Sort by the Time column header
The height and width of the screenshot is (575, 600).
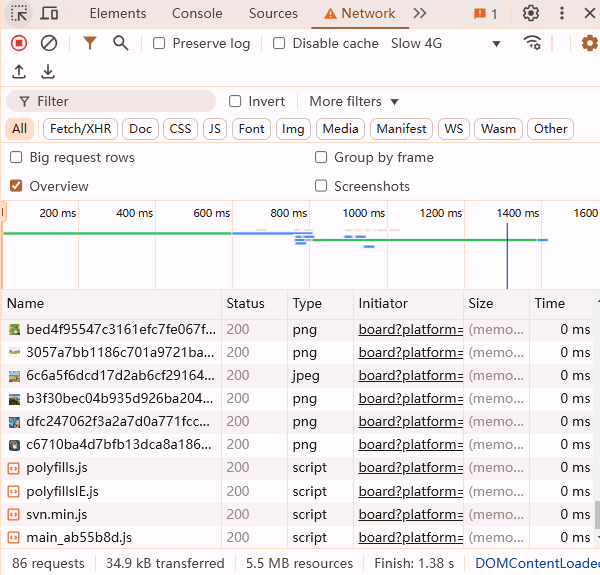click(561, 304)
